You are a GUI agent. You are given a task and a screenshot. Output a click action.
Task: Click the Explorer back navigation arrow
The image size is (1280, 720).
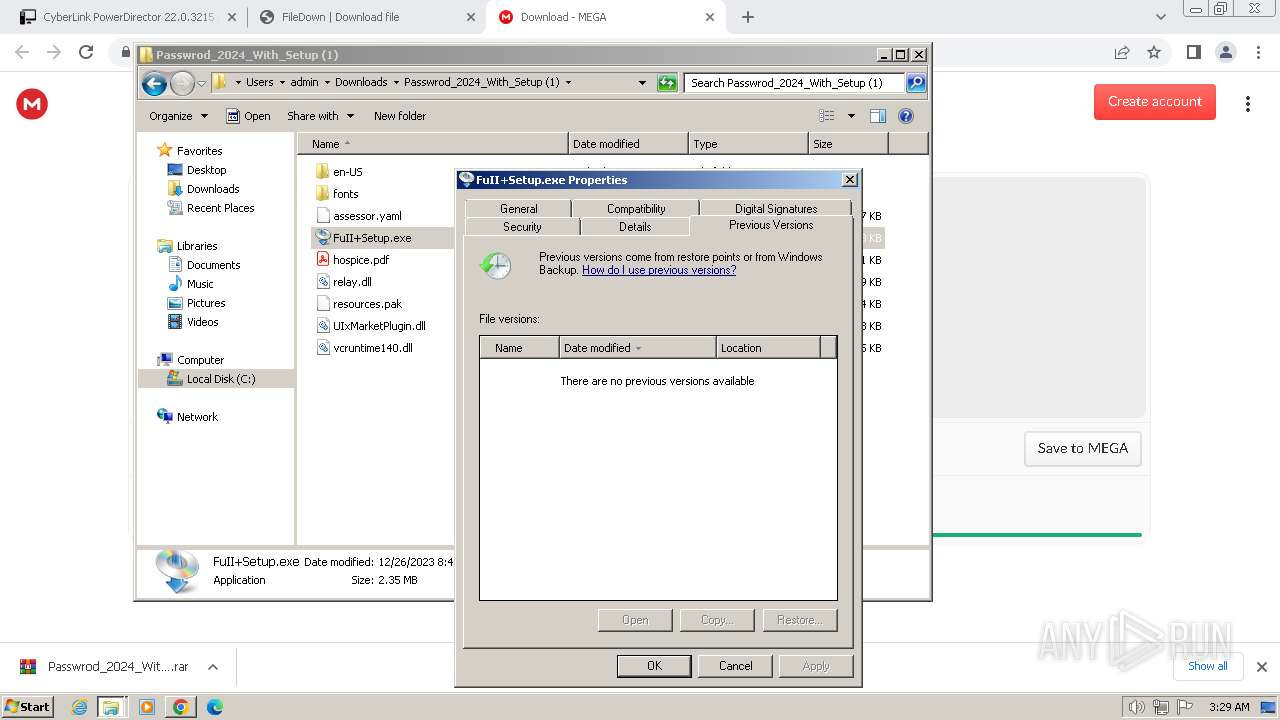(154, 83)
